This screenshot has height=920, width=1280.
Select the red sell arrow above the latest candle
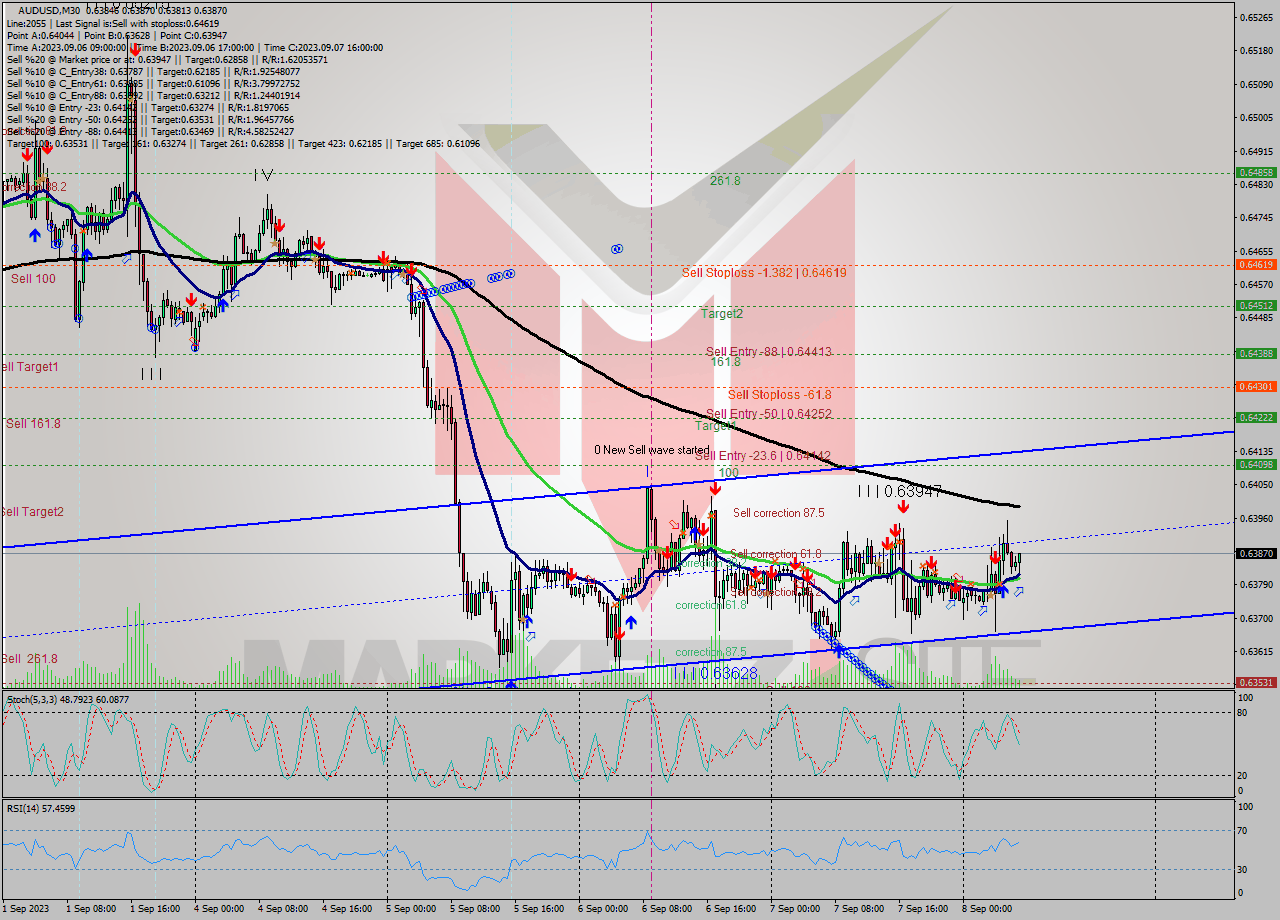996,557
